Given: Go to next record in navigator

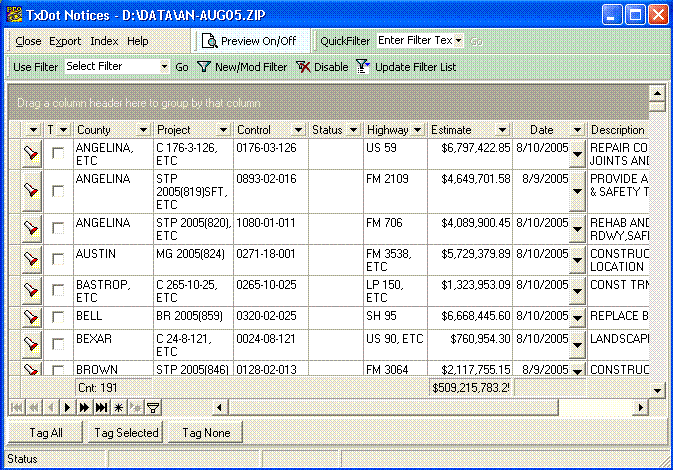Looking at the screenshot, I should tap(68, 407).
